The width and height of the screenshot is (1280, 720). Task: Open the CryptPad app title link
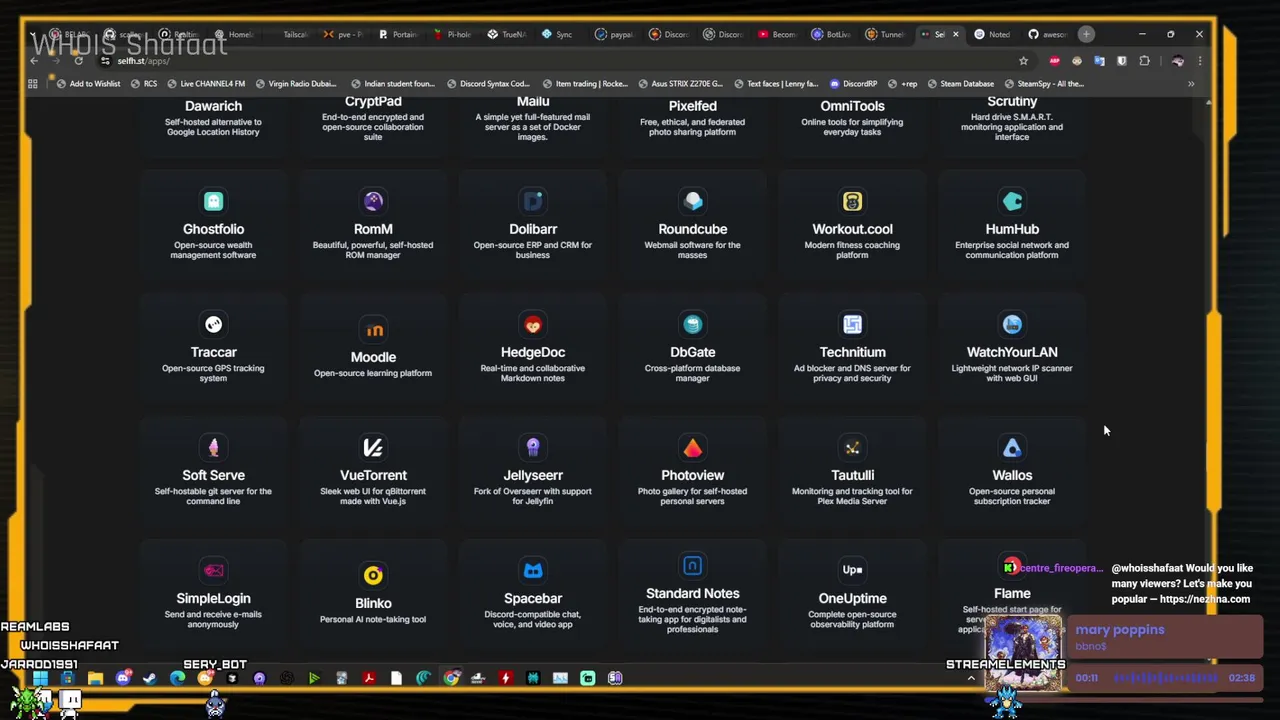[x=373, y=101]
